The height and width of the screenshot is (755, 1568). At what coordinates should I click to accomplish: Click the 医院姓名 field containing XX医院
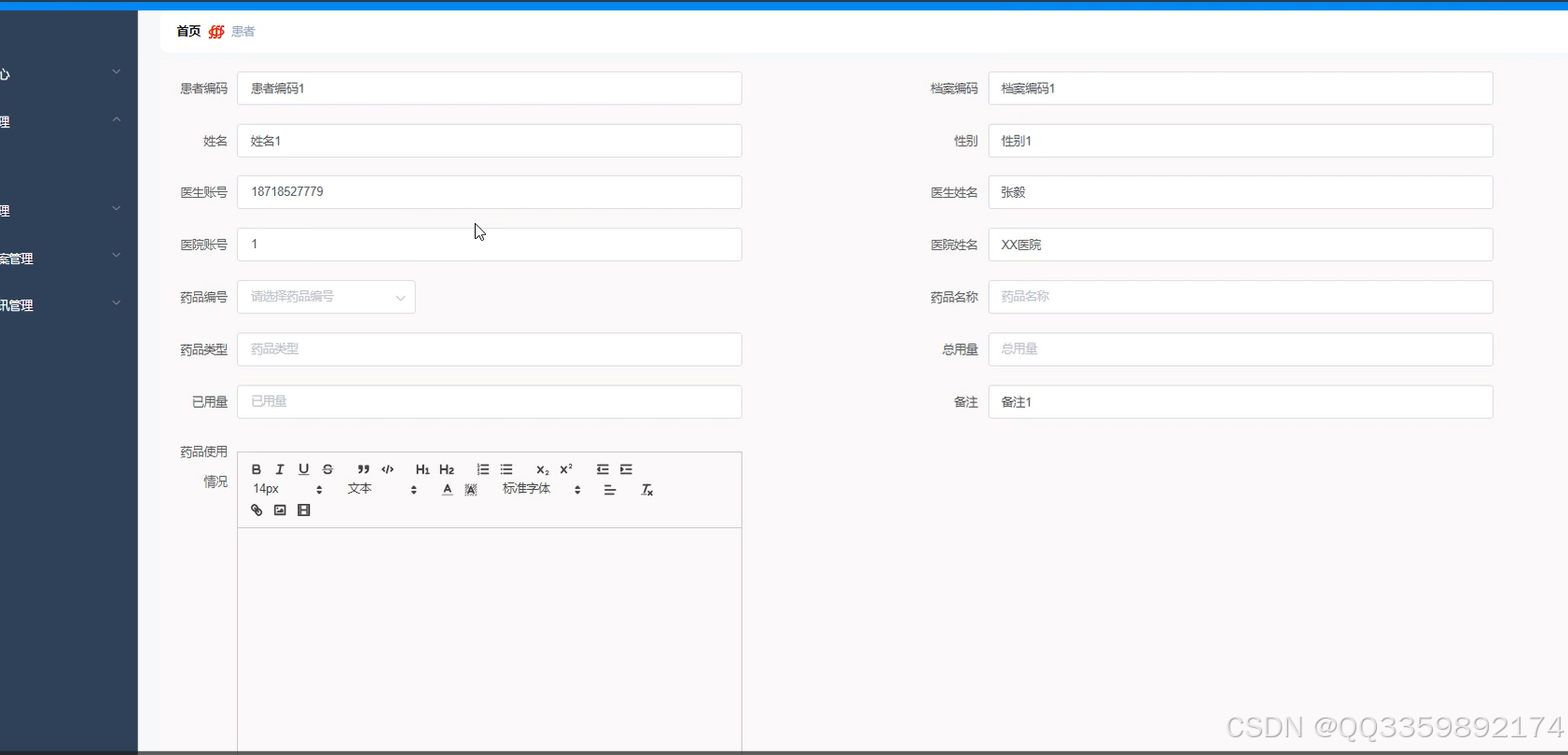pyautogui.click(x=1241, y=245)
